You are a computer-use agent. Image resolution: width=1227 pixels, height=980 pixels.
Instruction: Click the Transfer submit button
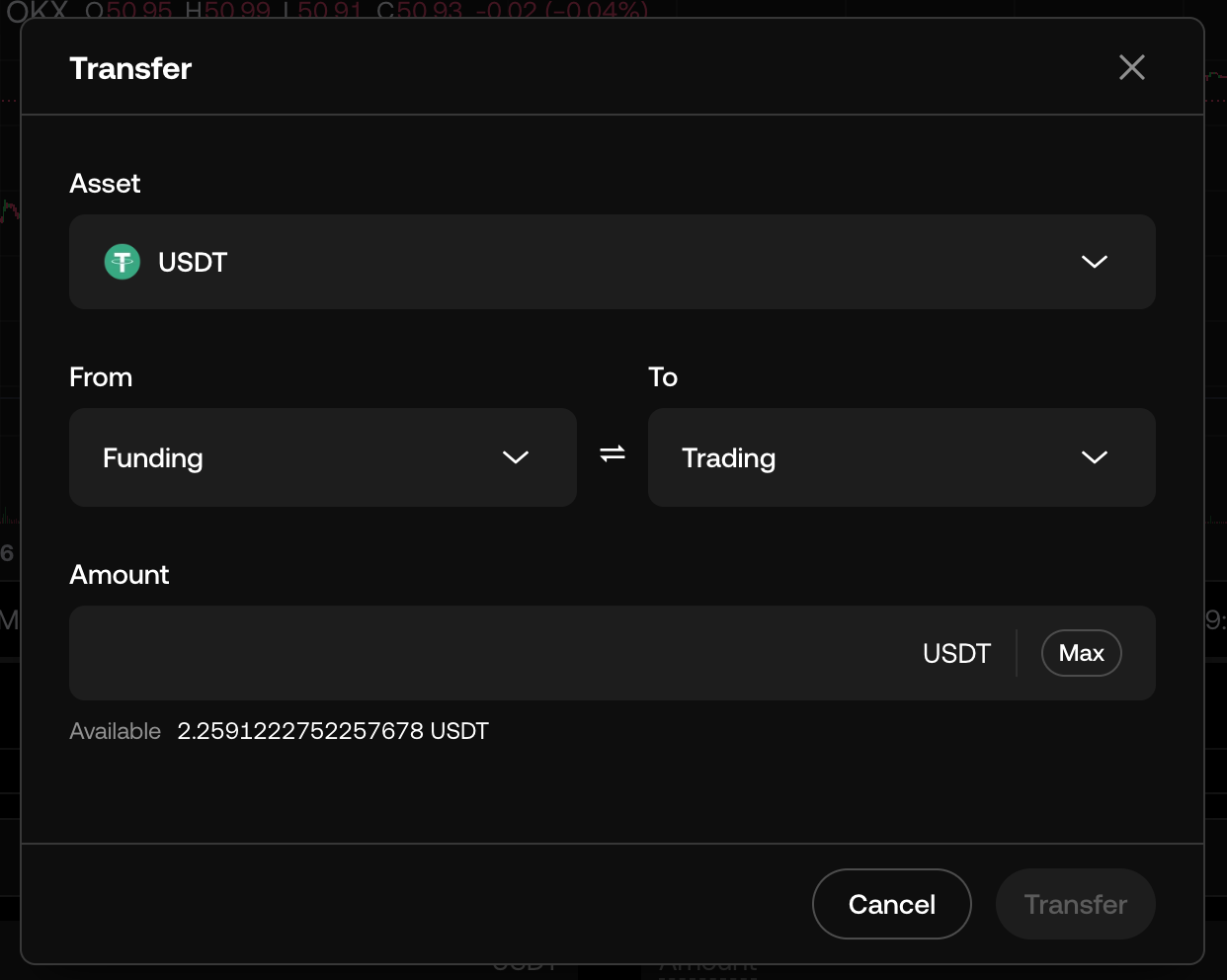[1075, 904]
